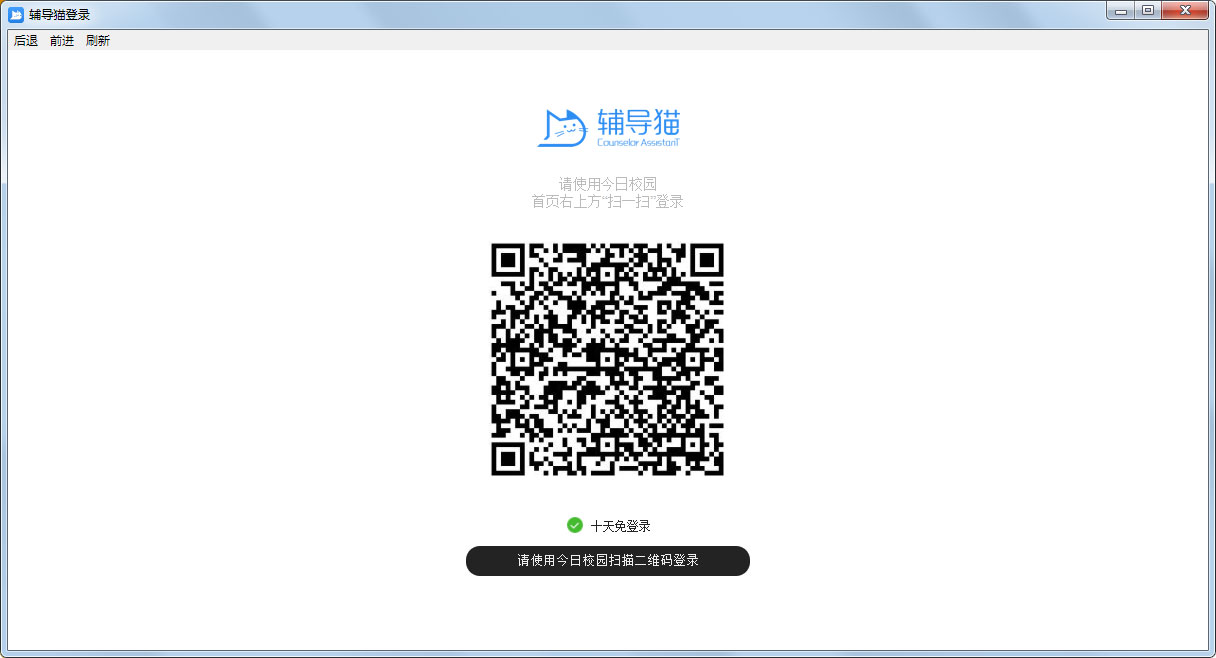Image resolution: width=1216 pixels, height=658 pixels.
Task: Click the 辅导猫 logo text
Action: pyautogui.click(x=638, y=122)
